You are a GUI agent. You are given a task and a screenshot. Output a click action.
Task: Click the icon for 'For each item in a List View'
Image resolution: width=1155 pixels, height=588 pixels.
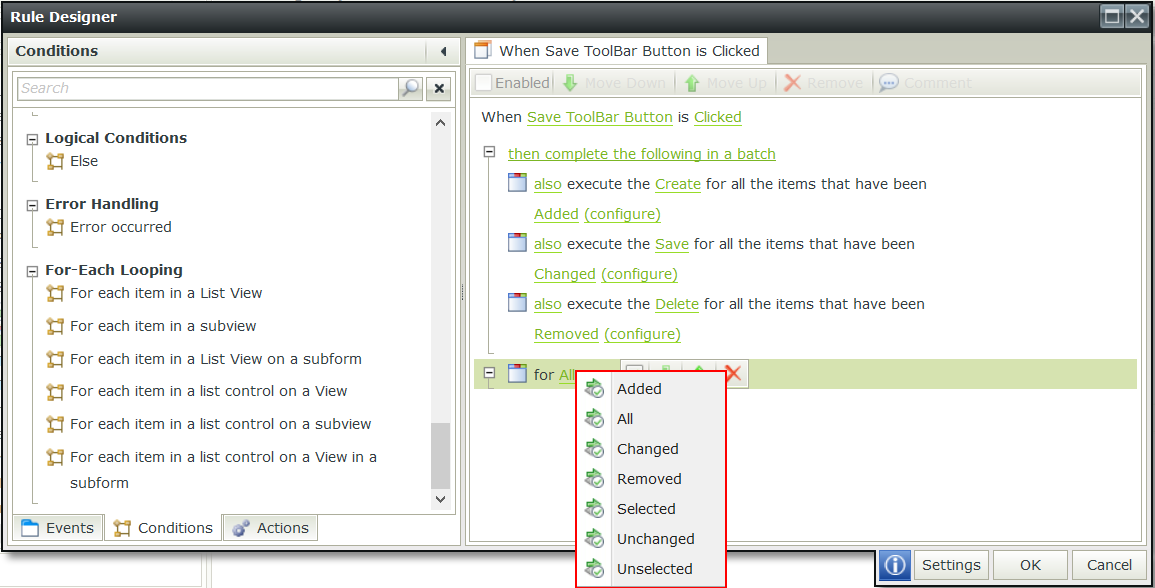point(55,293)
